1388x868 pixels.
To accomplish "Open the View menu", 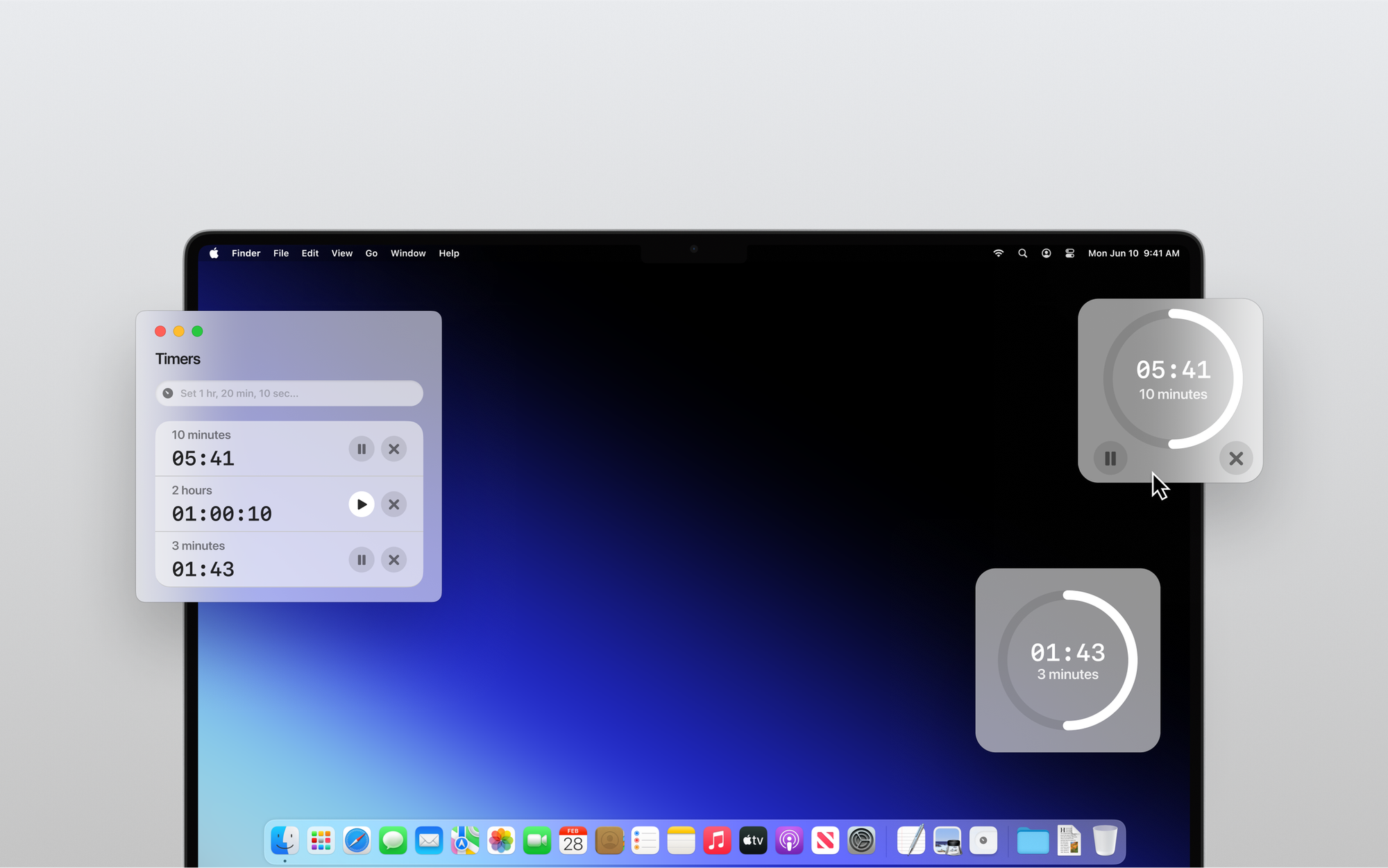I will point(342,253).
